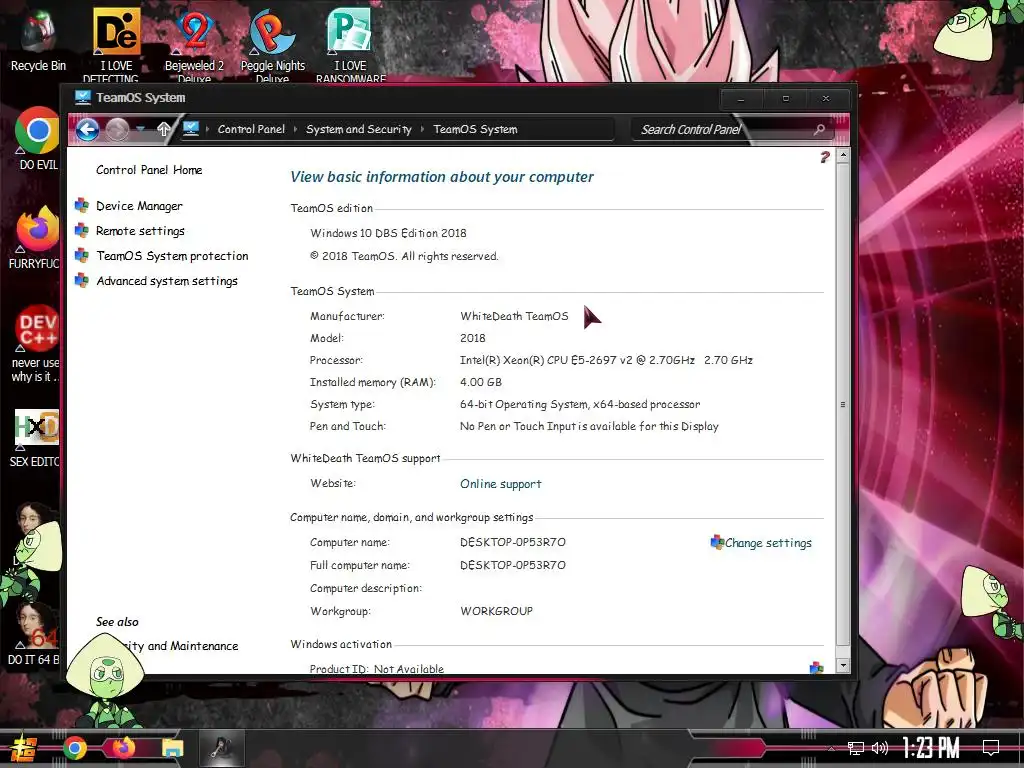Focus the Search Control Panel field
Screen dimensions: 1024x768
722,129
